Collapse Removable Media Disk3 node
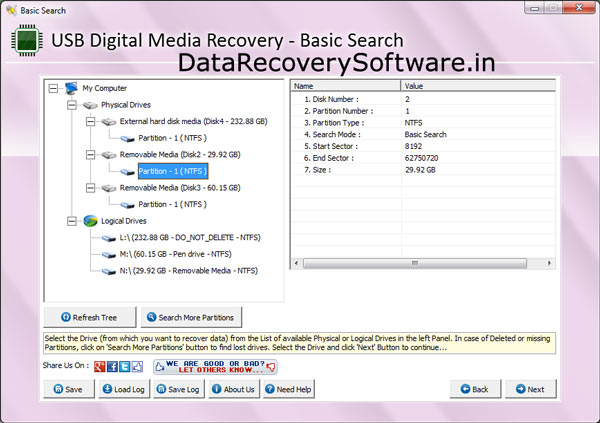600x423 pixels. click(90, 188)
